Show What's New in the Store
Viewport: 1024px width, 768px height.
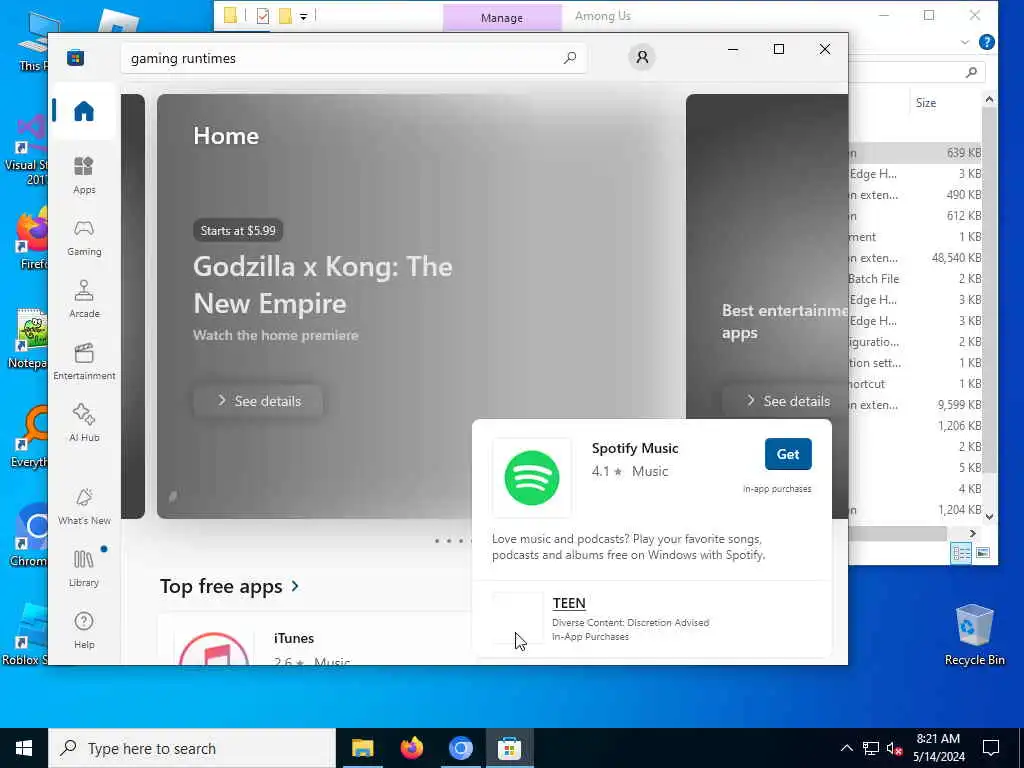click(84, 507)
